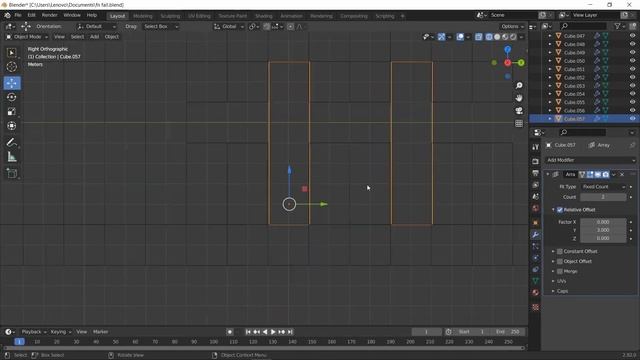Open the Physics properties tab
The height and width of the screenshot is (360, 640).
pyautogui.click(x=536, y=258)
